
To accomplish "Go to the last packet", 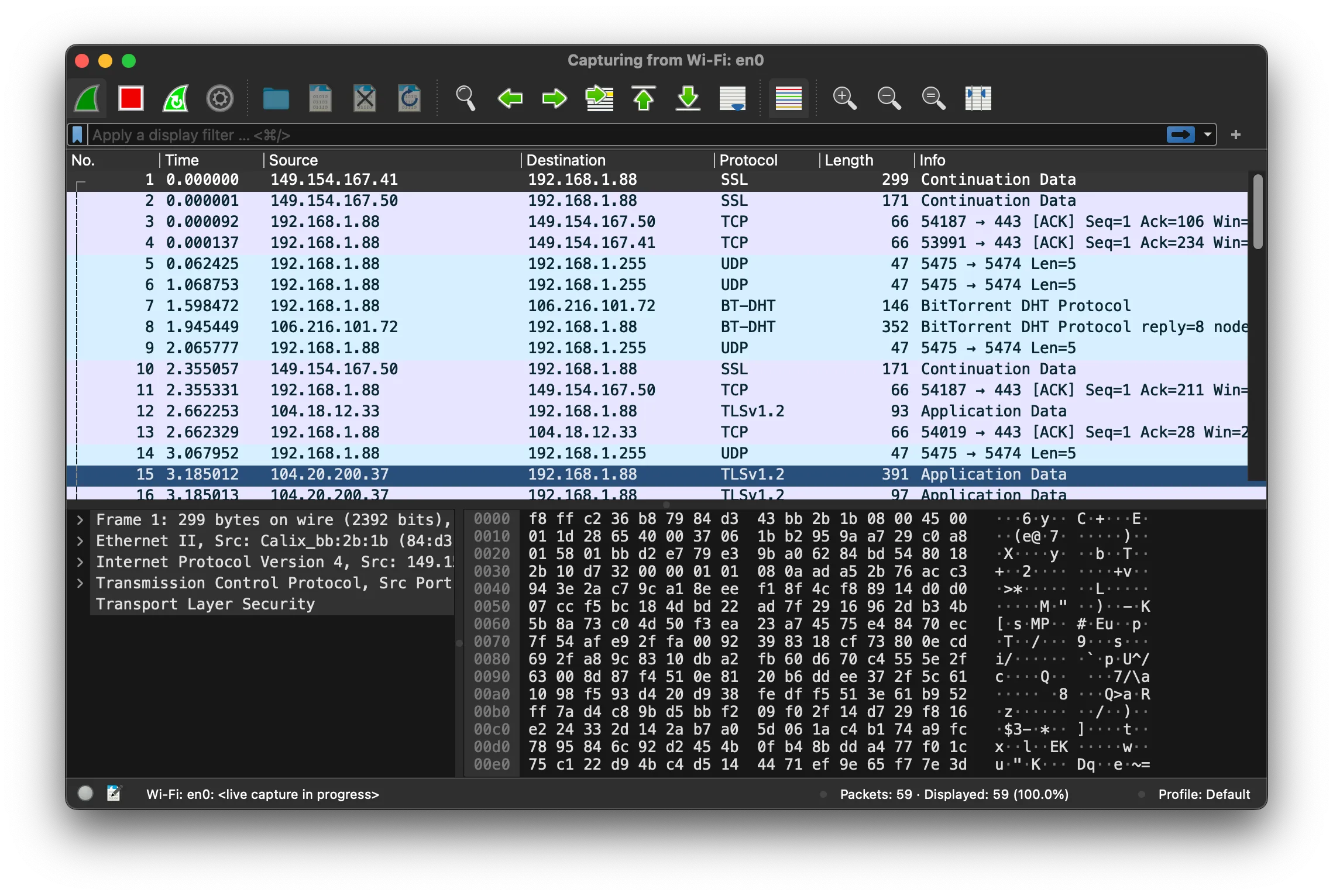I will [688, 98].
